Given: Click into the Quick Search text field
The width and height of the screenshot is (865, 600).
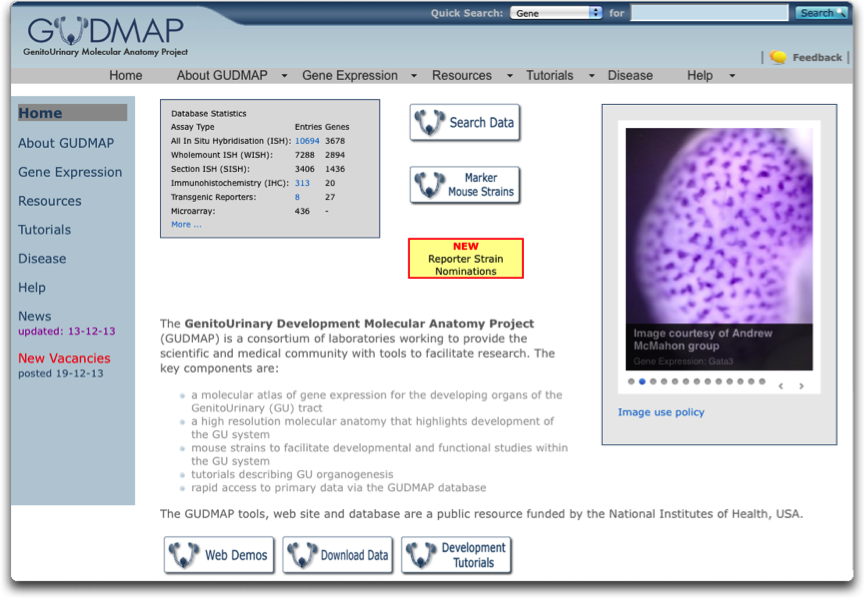Looking at the screenshot, I should click(x=709, y=13).
